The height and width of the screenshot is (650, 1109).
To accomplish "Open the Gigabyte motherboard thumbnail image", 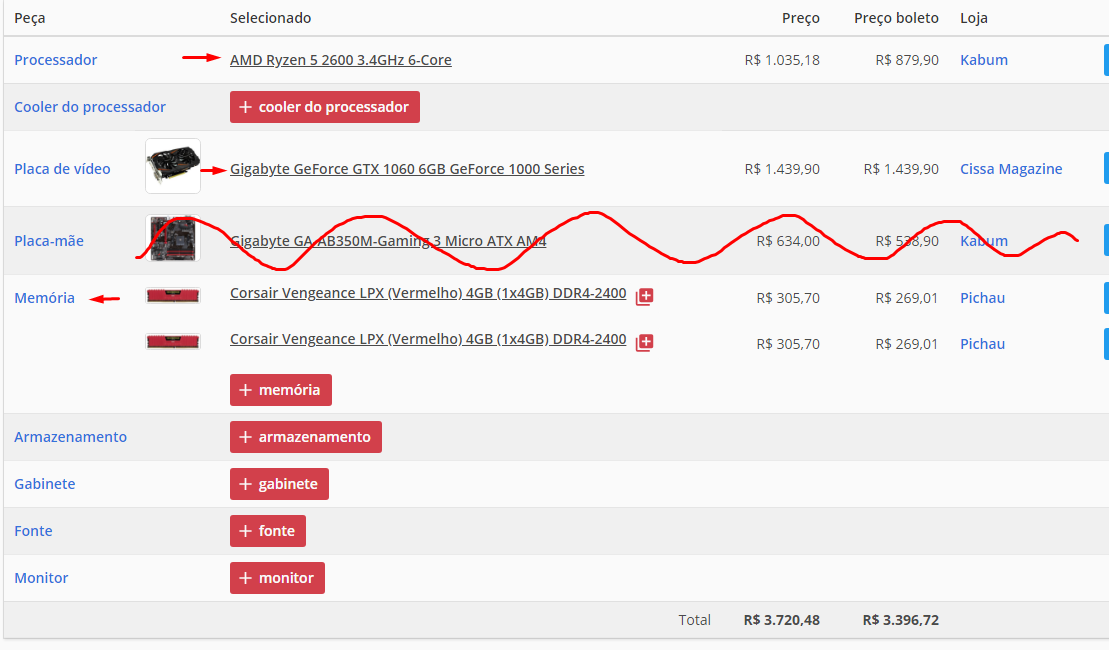I will [173, 238].
